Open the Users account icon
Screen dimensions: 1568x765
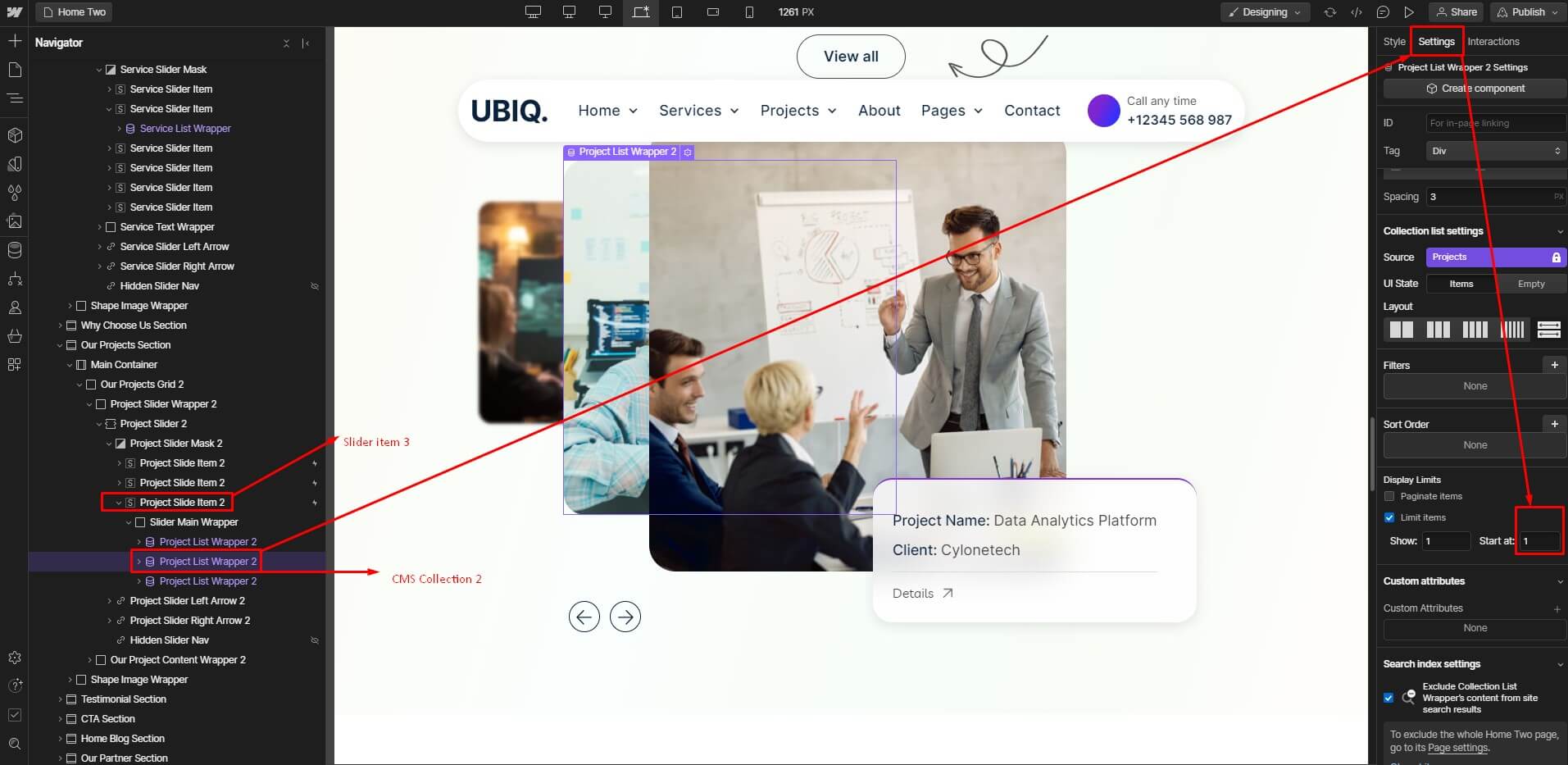14,307
